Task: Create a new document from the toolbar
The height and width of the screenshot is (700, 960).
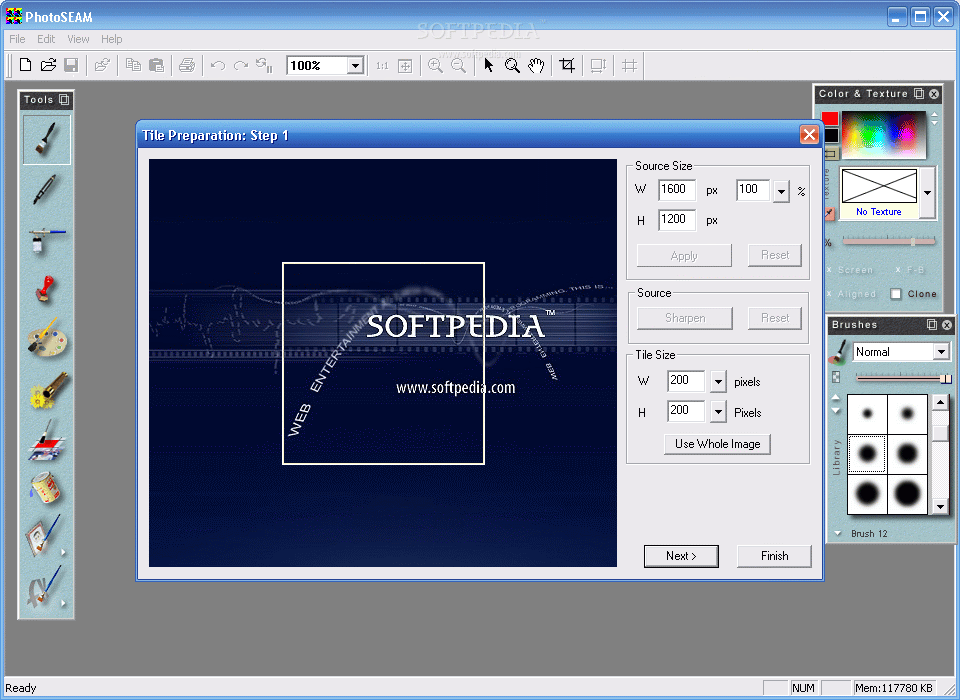Action: coord(25,65)
